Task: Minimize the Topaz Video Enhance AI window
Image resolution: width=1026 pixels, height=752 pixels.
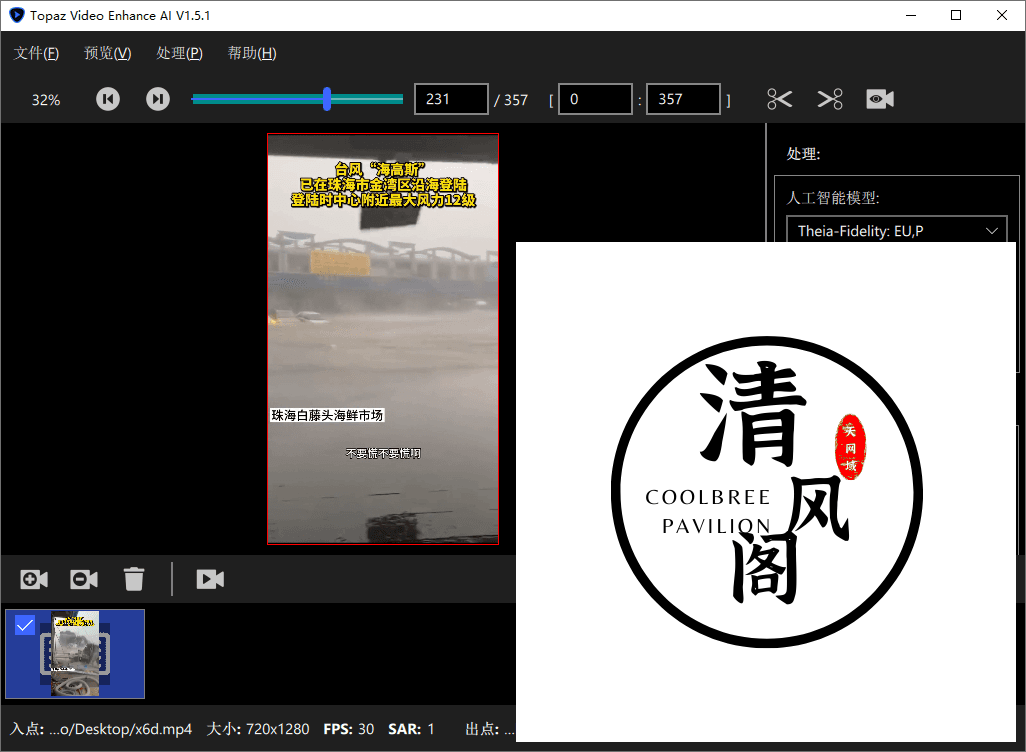Action: (x=911, y=15)
